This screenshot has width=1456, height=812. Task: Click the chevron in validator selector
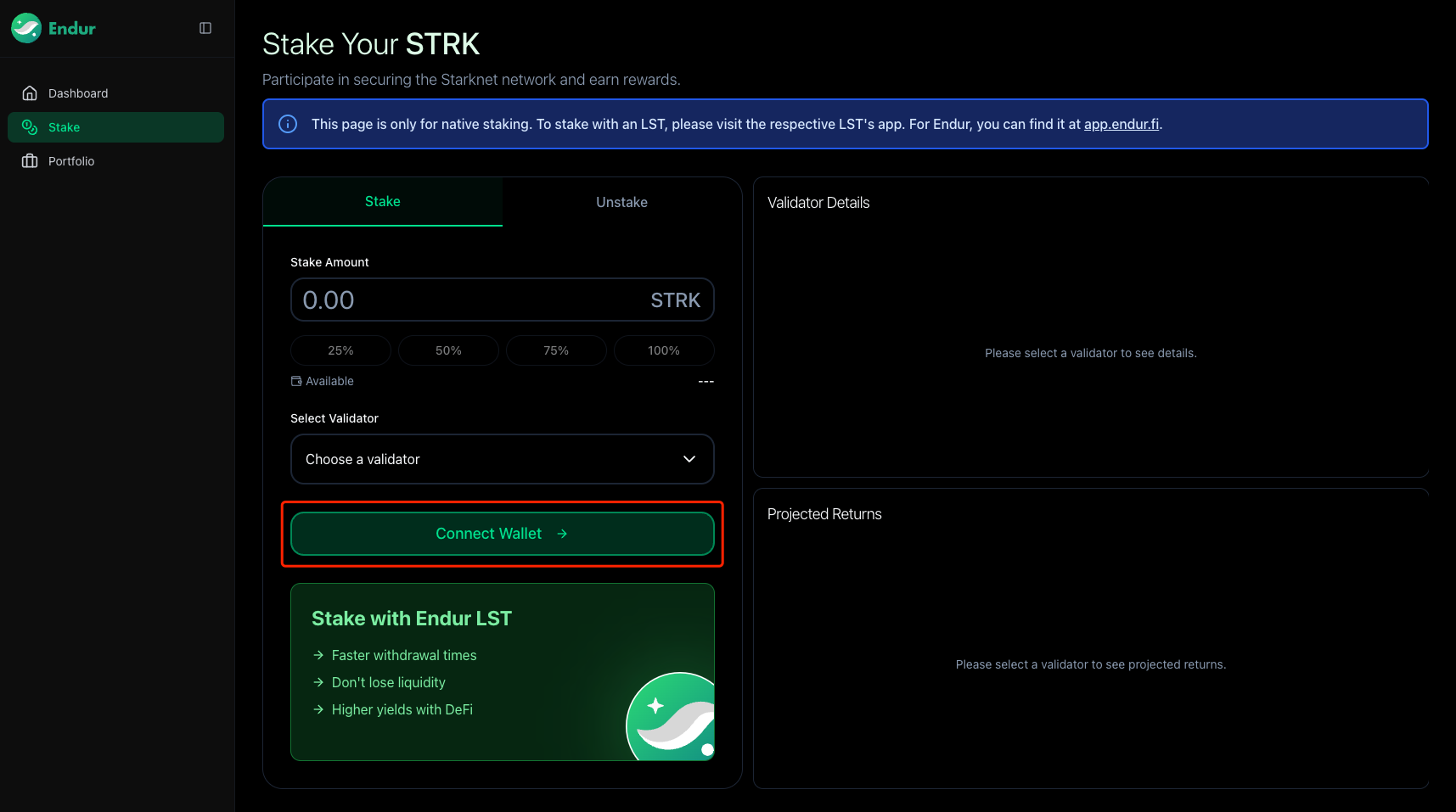point(689,459)
